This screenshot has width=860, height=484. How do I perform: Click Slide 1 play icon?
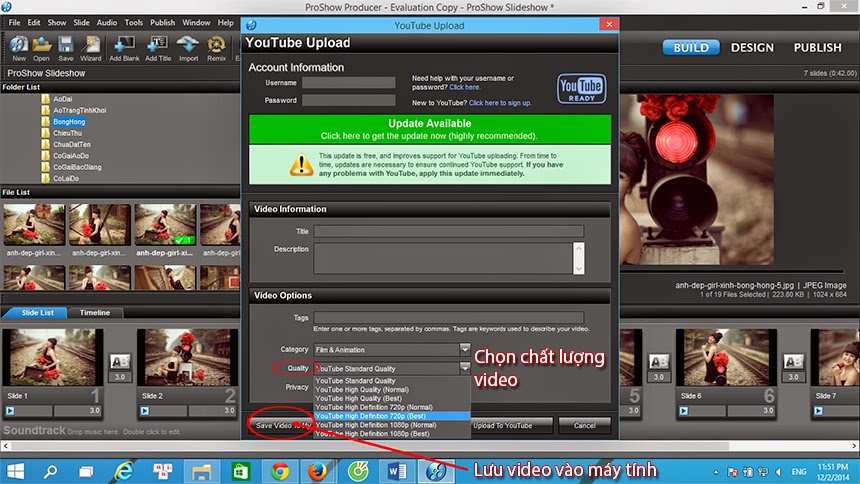pyautogui.click(x=10, y=410)
